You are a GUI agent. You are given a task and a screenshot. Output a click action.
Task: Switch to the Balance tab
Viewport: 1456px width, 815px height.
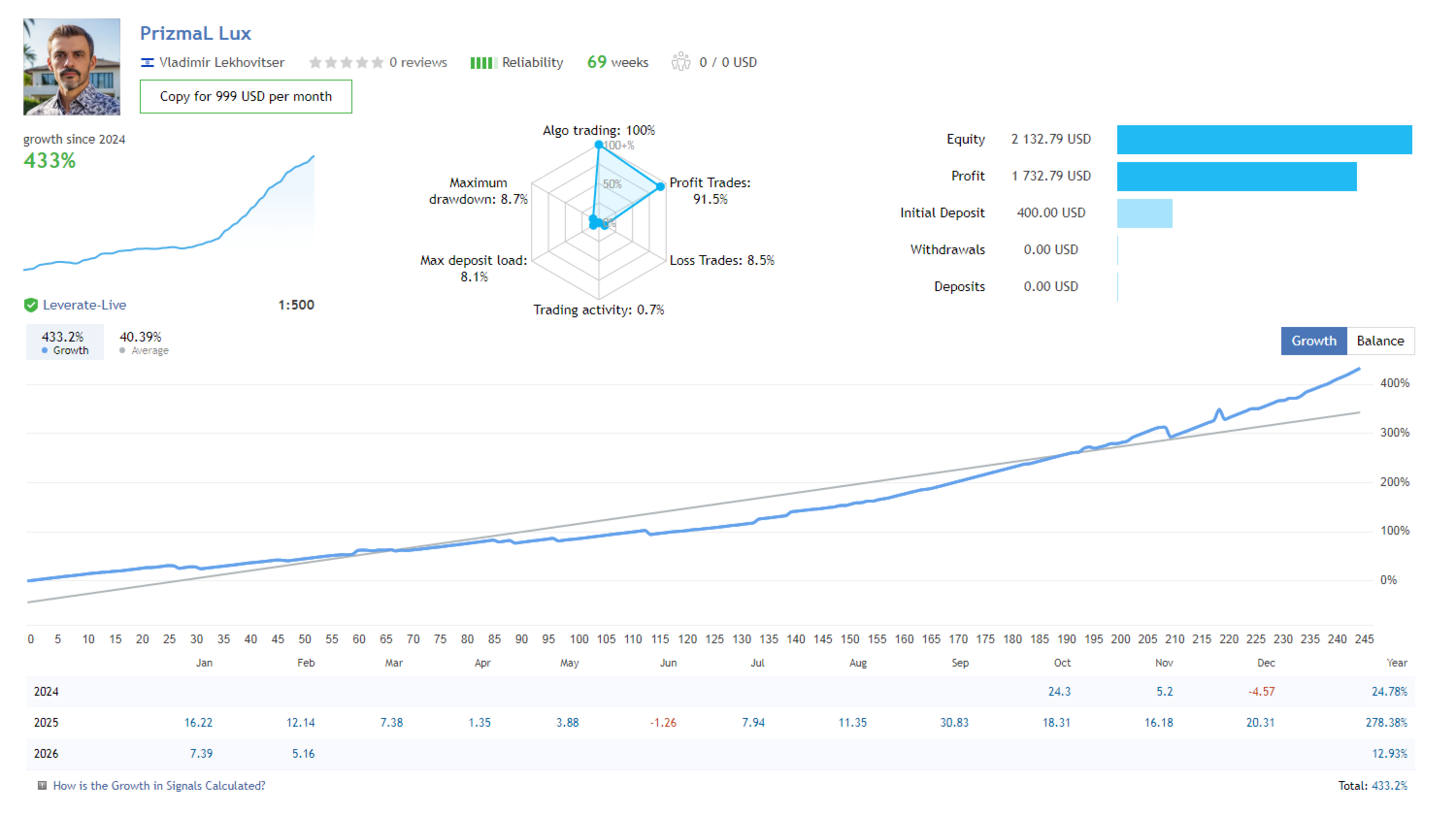(x=1379, y=341)
